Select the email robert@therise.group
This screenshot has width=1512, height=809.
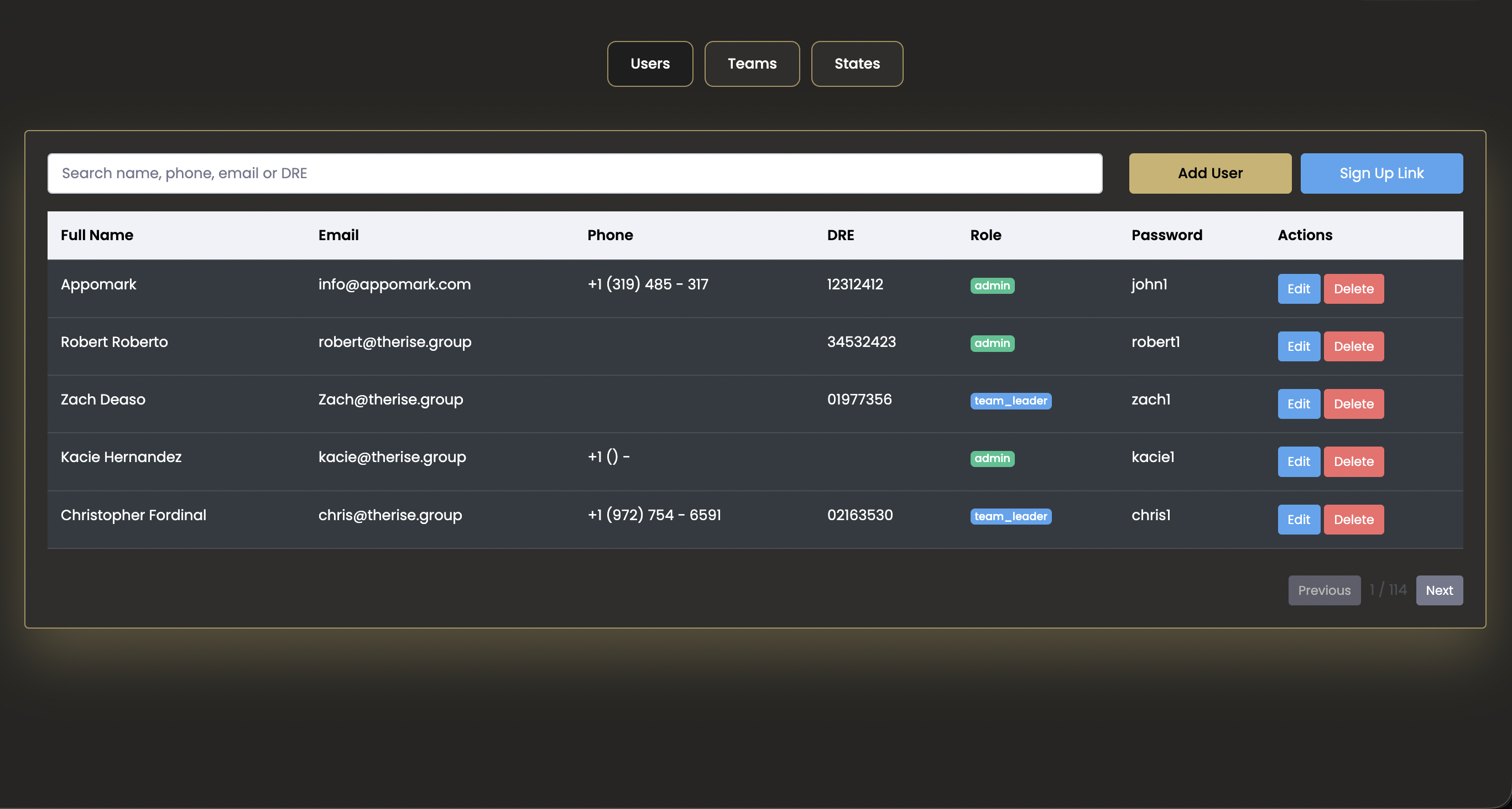pyautogui.click(x=395, y=341)
